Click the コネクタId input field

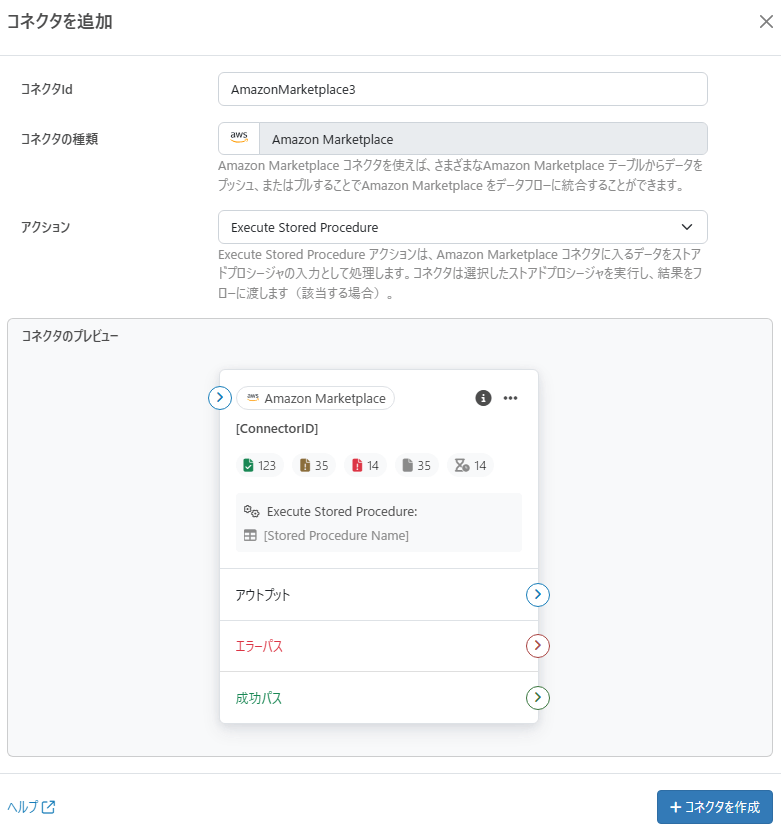(463, 89)
